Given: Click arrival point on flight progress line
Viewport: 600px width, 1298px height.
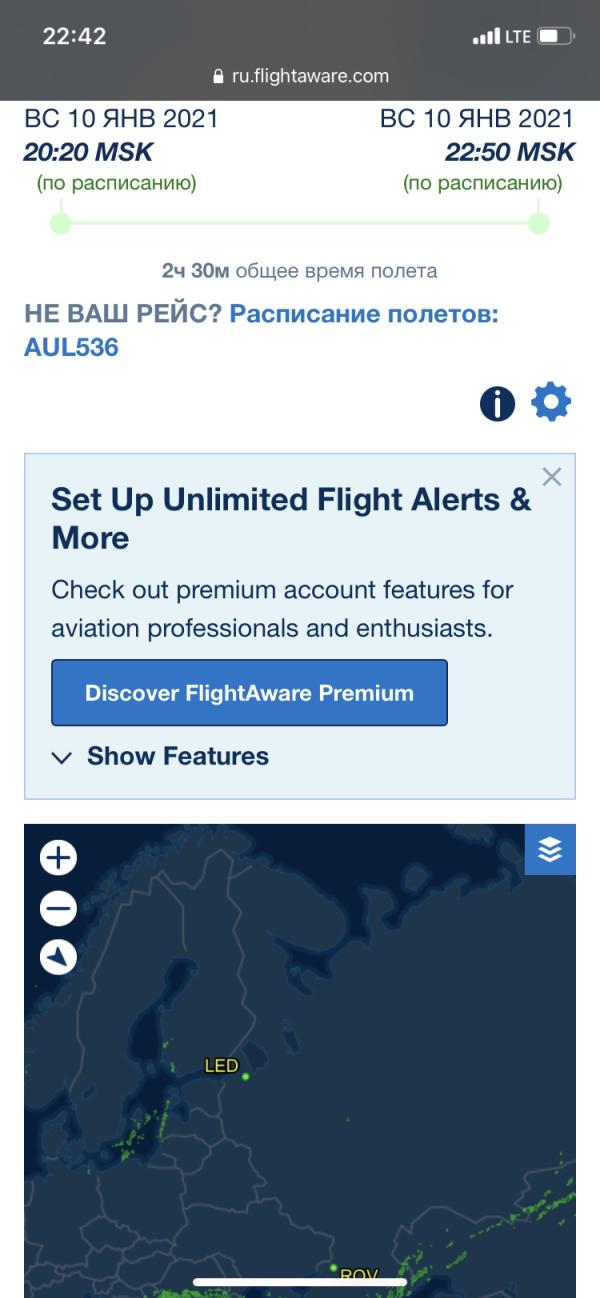Looking at the screenshot, I should coord(539,223).
